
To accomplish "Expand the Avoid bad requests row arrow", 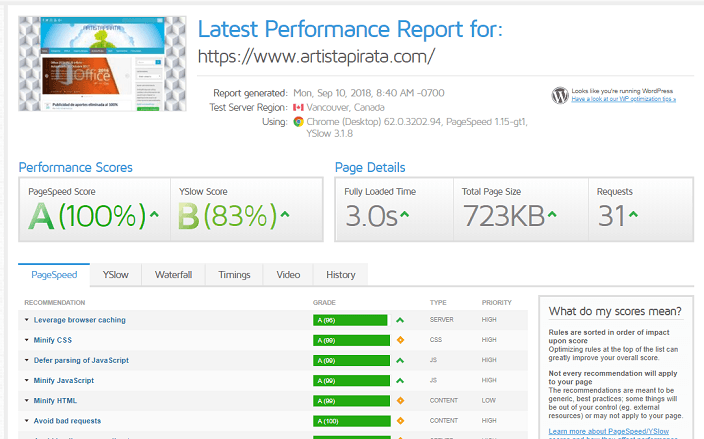I will pyautogui.click(x=26, y=421).
